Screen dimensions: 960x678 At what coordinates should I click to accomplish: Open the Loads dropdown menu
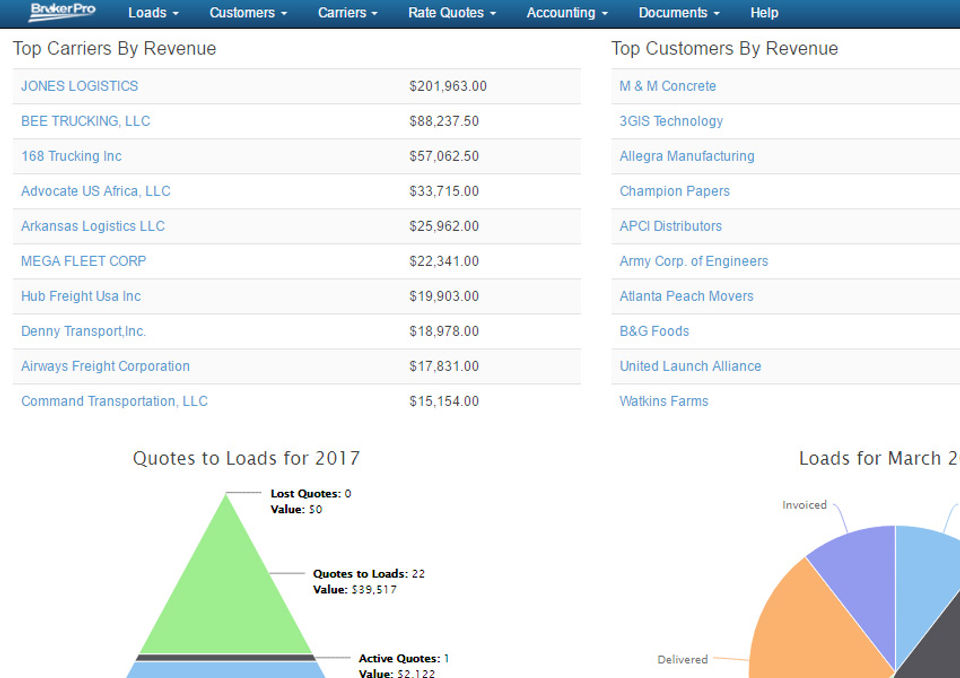[x=153, y=13]
